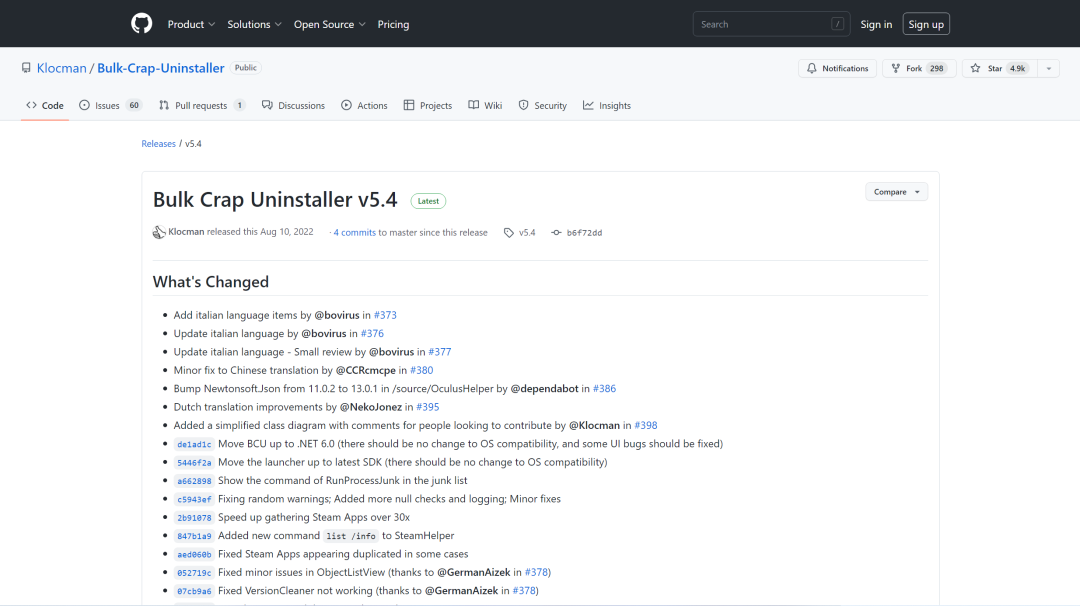This screenshot has width=1080, height=606.
Task: Focus the Search field
Action: (x=771, y=24)
